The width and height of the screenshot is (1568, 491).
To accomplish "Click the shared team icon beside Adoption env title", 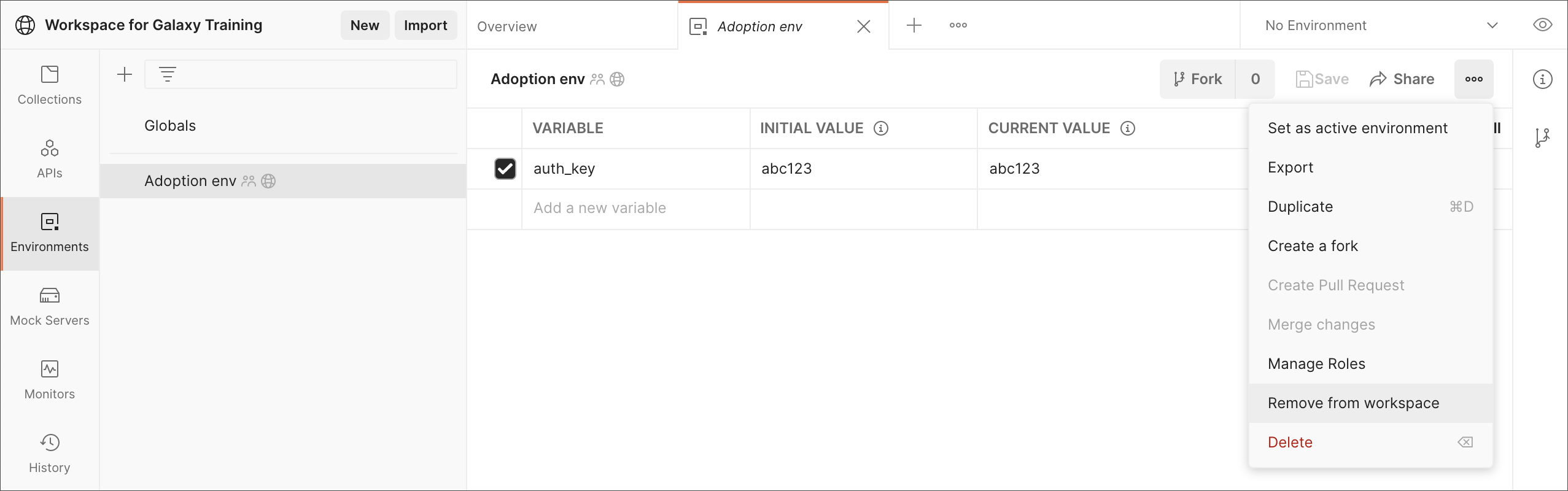I will pos(597,79).
